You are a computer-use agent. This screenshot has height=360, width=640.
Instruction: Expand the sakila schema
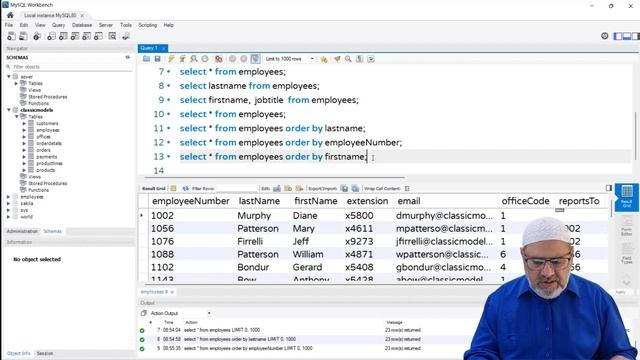point(9,203)
